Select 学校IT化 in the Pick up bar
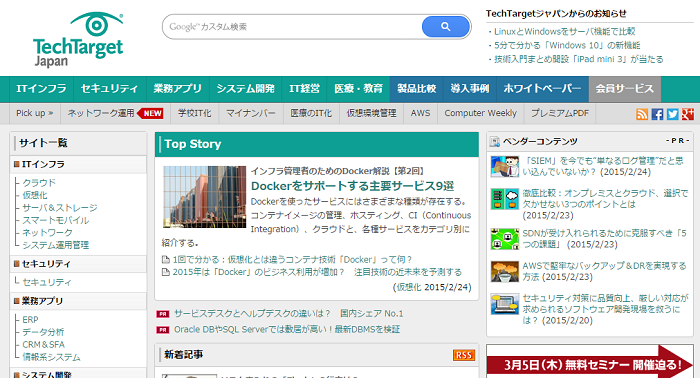The image size is (700, 378). click(194, 113)
